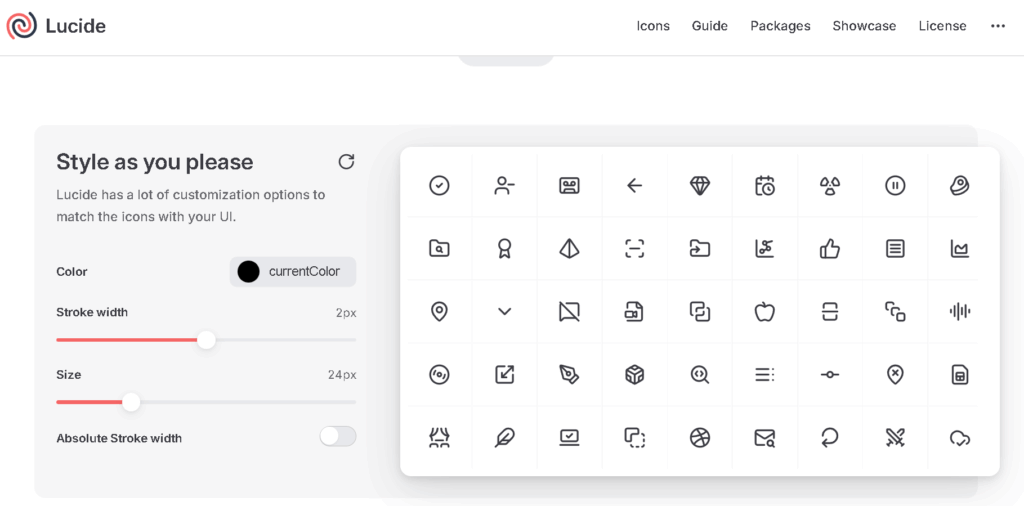Click the feather icon

(x=505, y=438)
